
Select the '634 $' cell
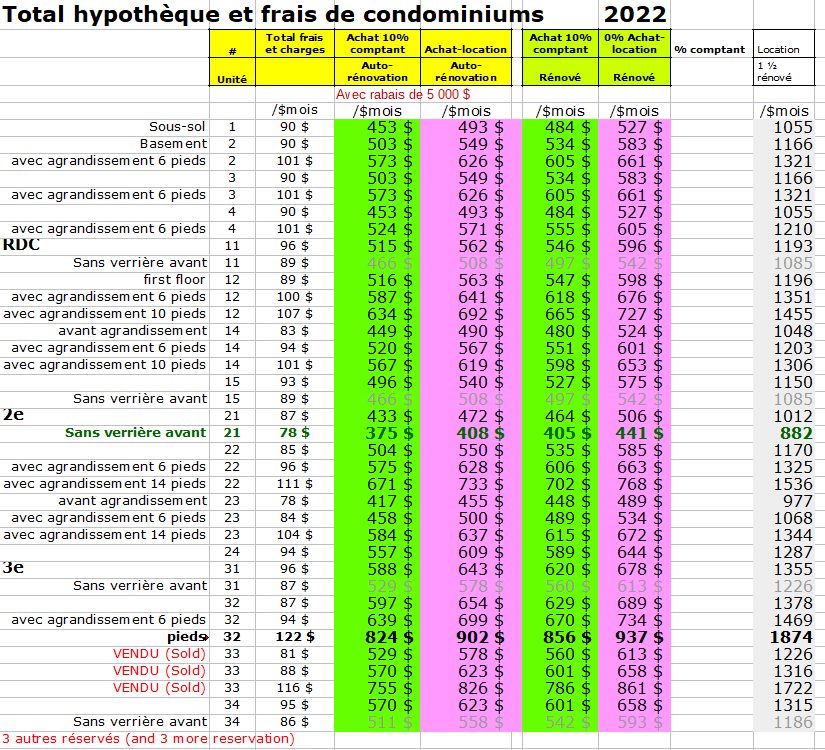[389, 314]
